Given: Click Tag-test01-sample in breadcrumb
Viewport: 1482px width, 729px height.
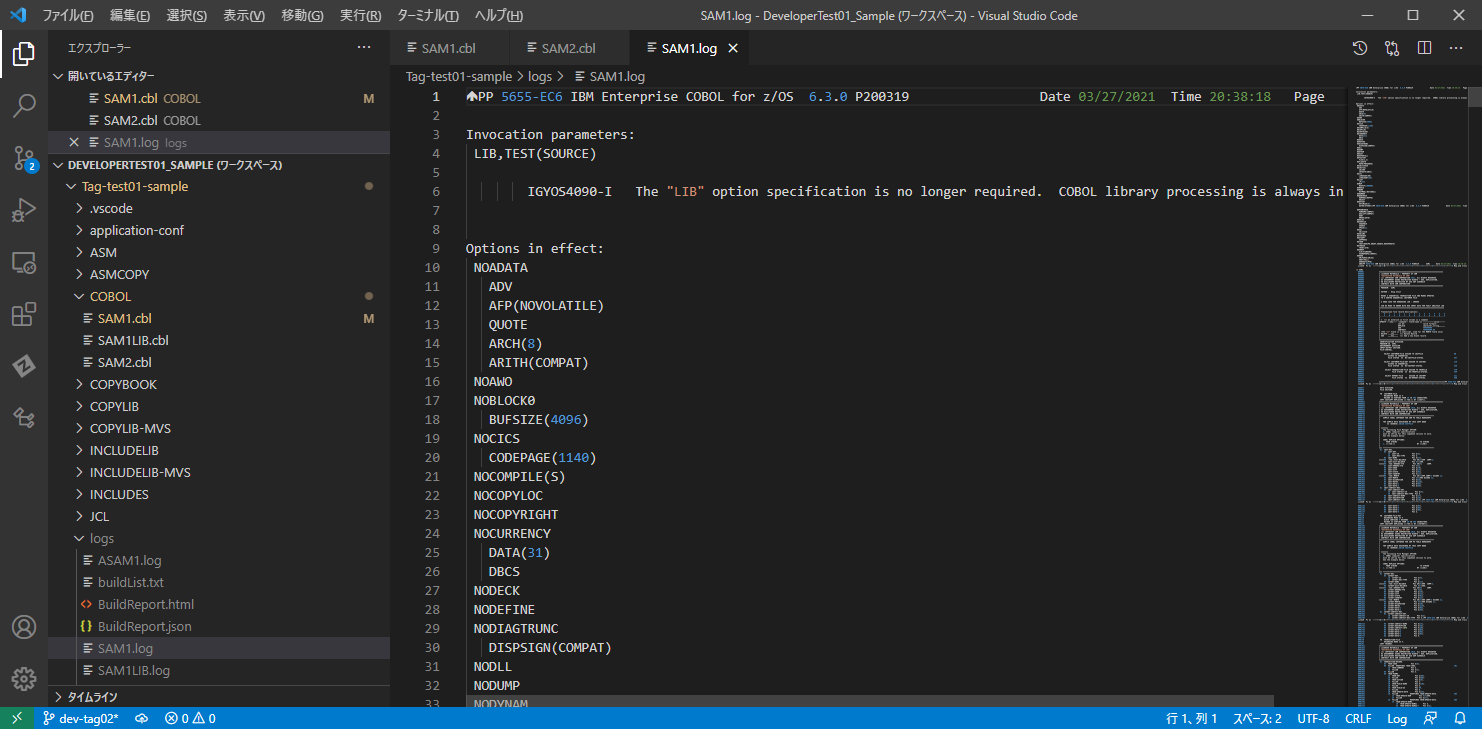Looking at the screenshot, I should click(x=459, y=76).
